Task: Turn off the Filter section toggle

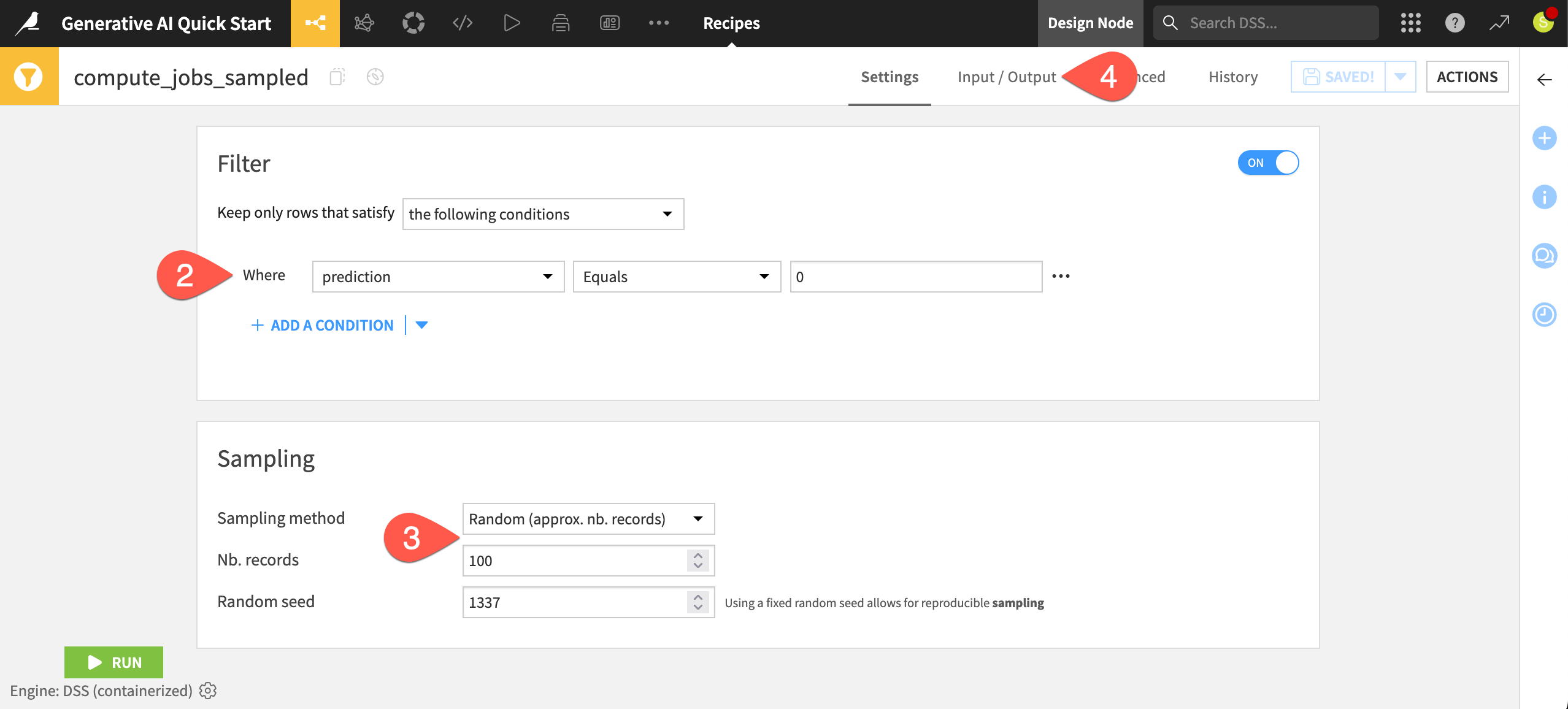Action: (1268, 163)
